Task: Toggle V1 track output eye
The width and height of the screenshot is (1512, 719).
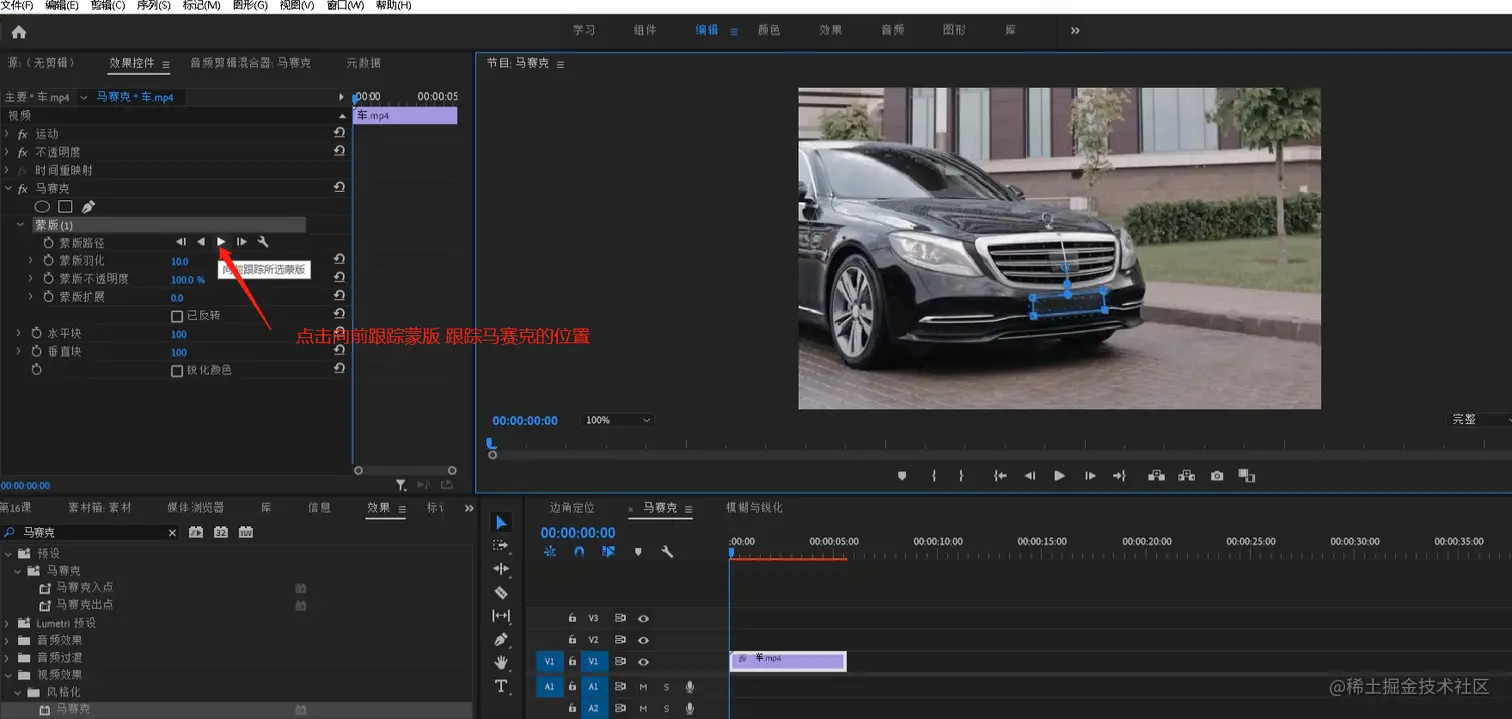Action: (643, 662)
